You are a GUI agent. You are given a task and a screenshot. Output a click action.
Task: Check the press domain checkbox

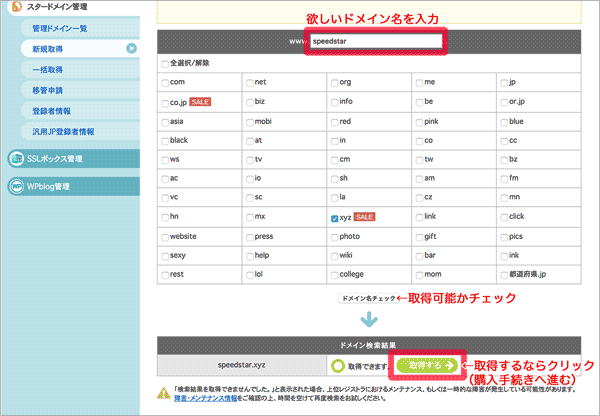point(250,237)
